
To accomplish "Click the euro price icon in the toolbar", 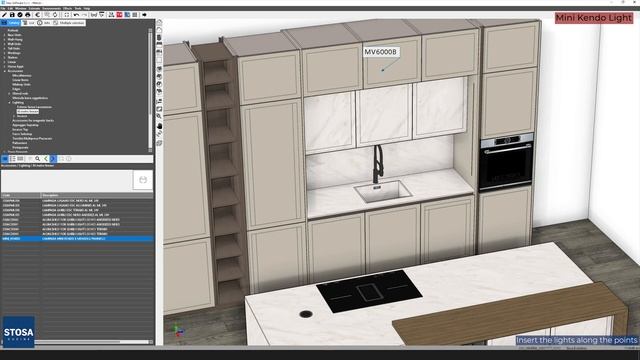I will [38, 15].
